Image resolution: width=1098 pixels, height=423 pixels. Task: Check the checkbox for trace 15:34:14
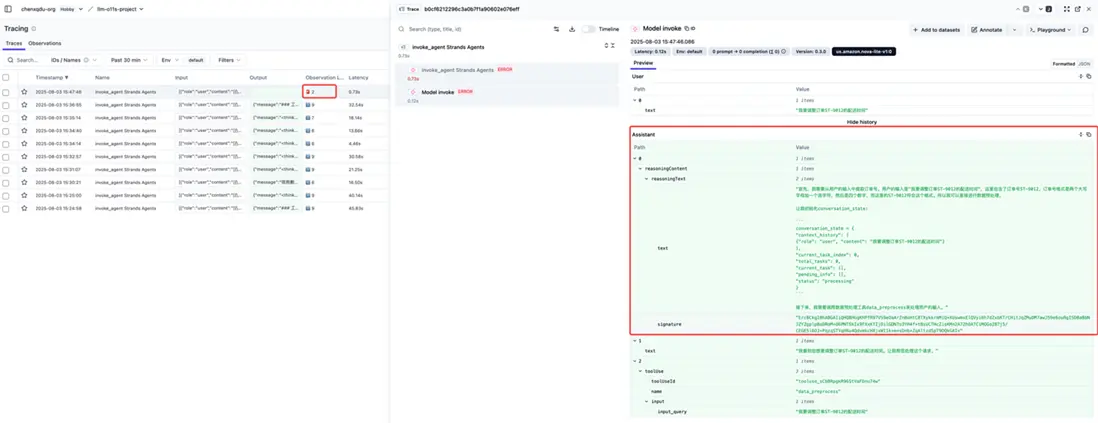tap(6, 144)
